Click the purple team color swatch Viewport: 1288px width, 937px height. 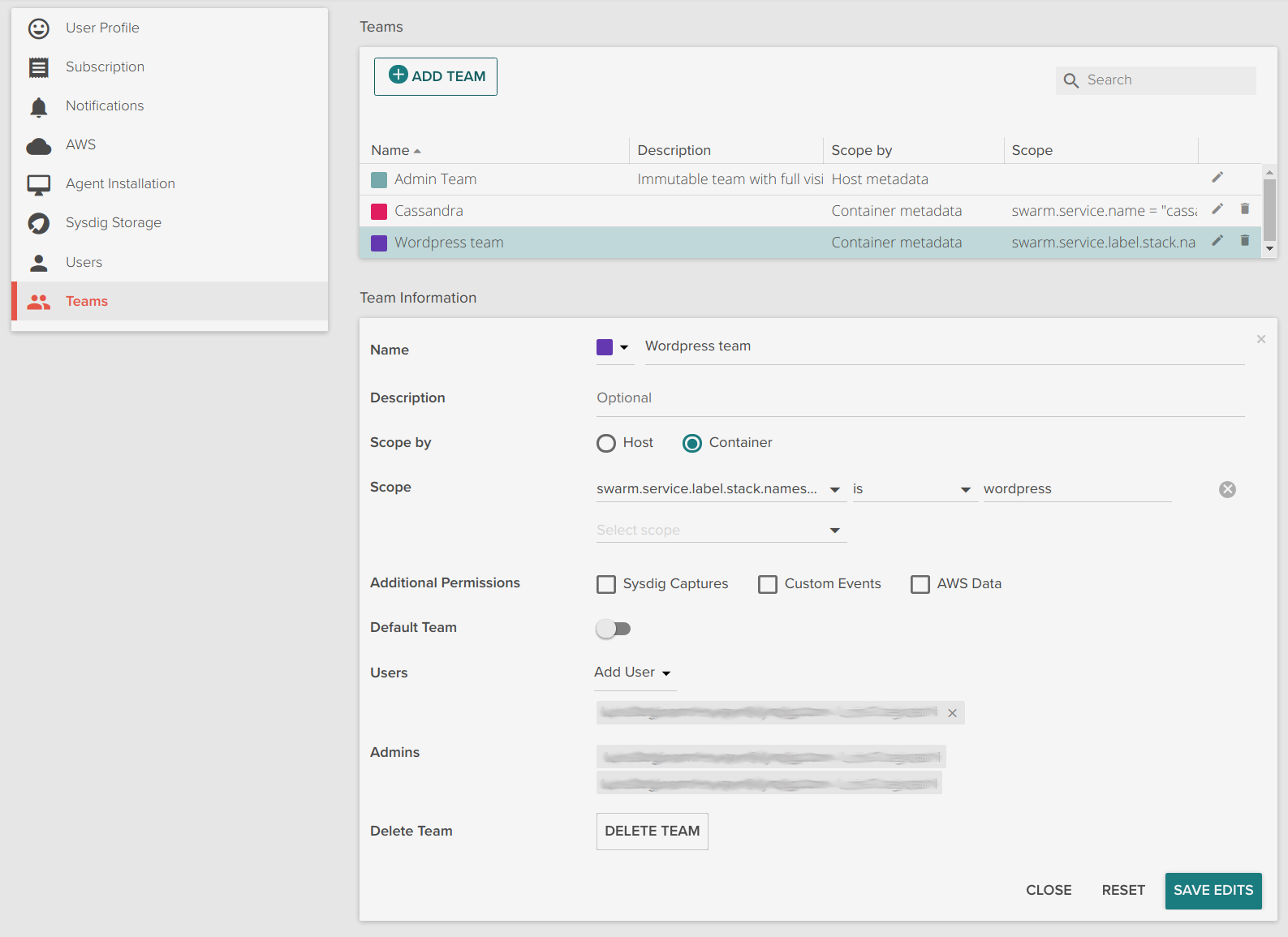pos(605,347)
